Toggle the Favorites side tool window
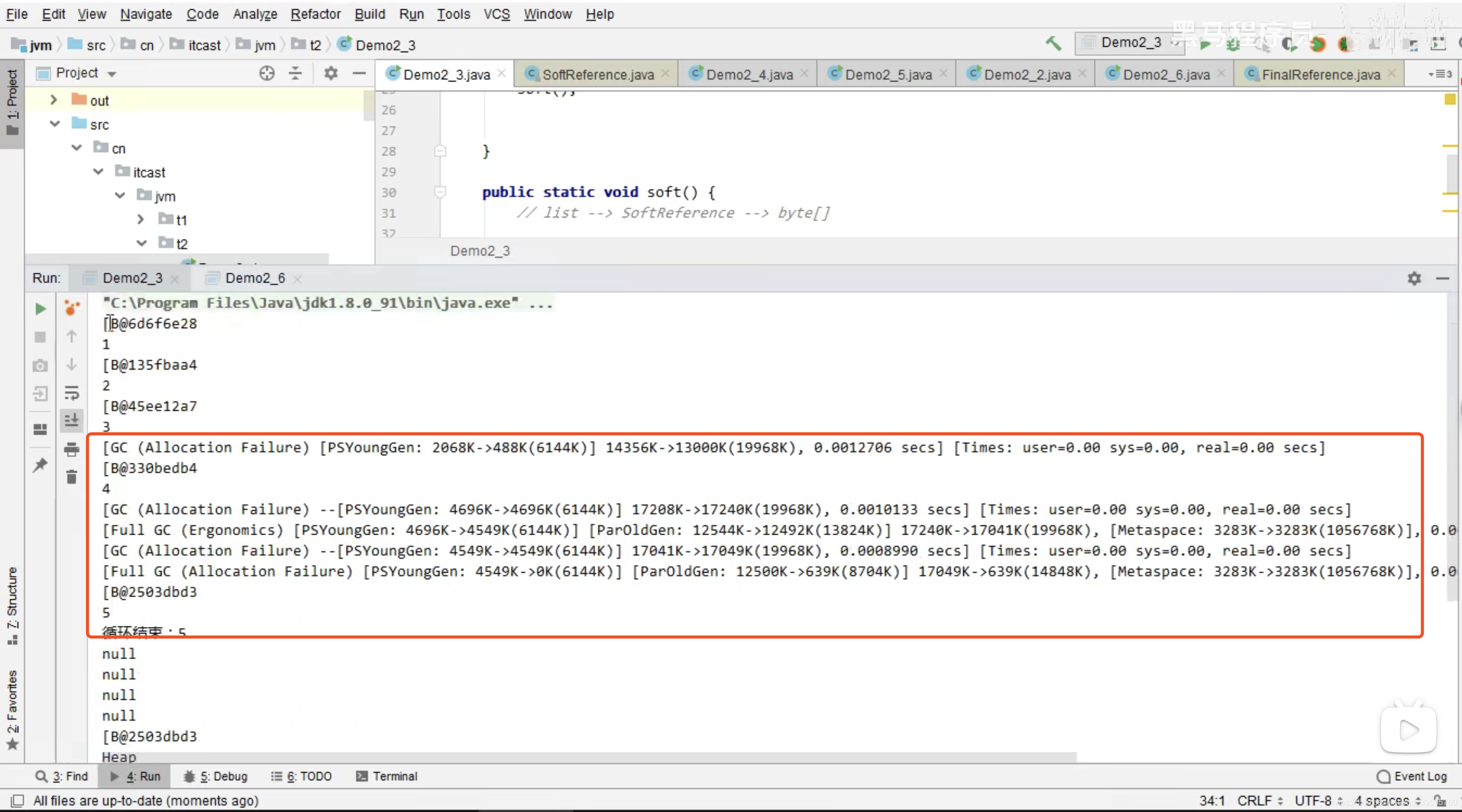This screenshot has height=812, width=1462. pyautogui.click(x=12, y=710)
